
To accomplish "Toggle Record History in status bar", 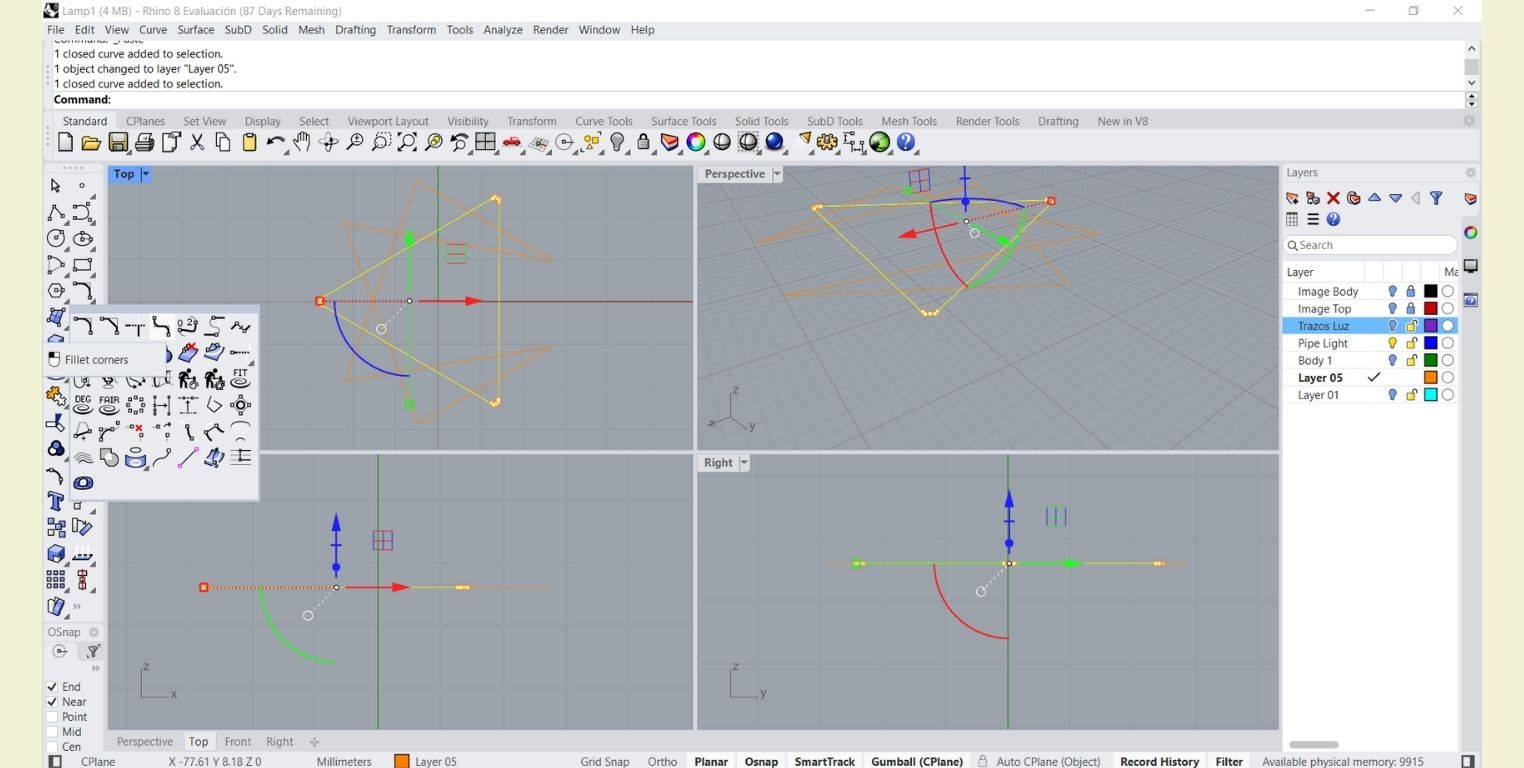I will pyautogui.click(x=1159, y=762).
